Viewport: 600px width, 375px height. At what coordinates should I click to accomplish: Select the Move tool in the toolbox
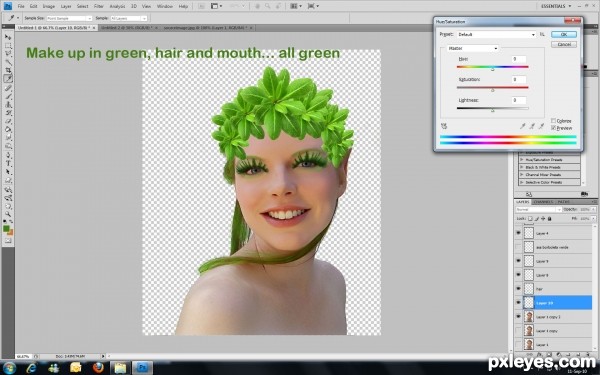[8, 37]
